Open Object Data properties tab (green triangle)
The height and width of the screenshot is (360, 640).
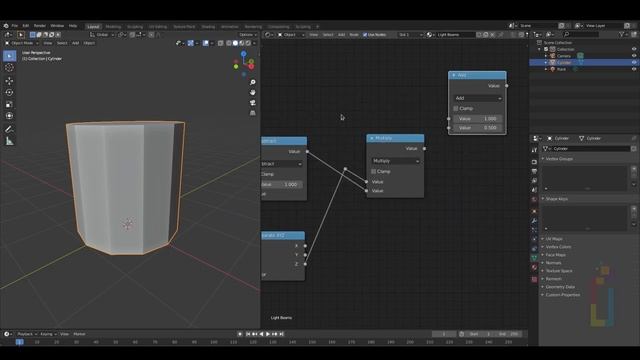[534, 258]
